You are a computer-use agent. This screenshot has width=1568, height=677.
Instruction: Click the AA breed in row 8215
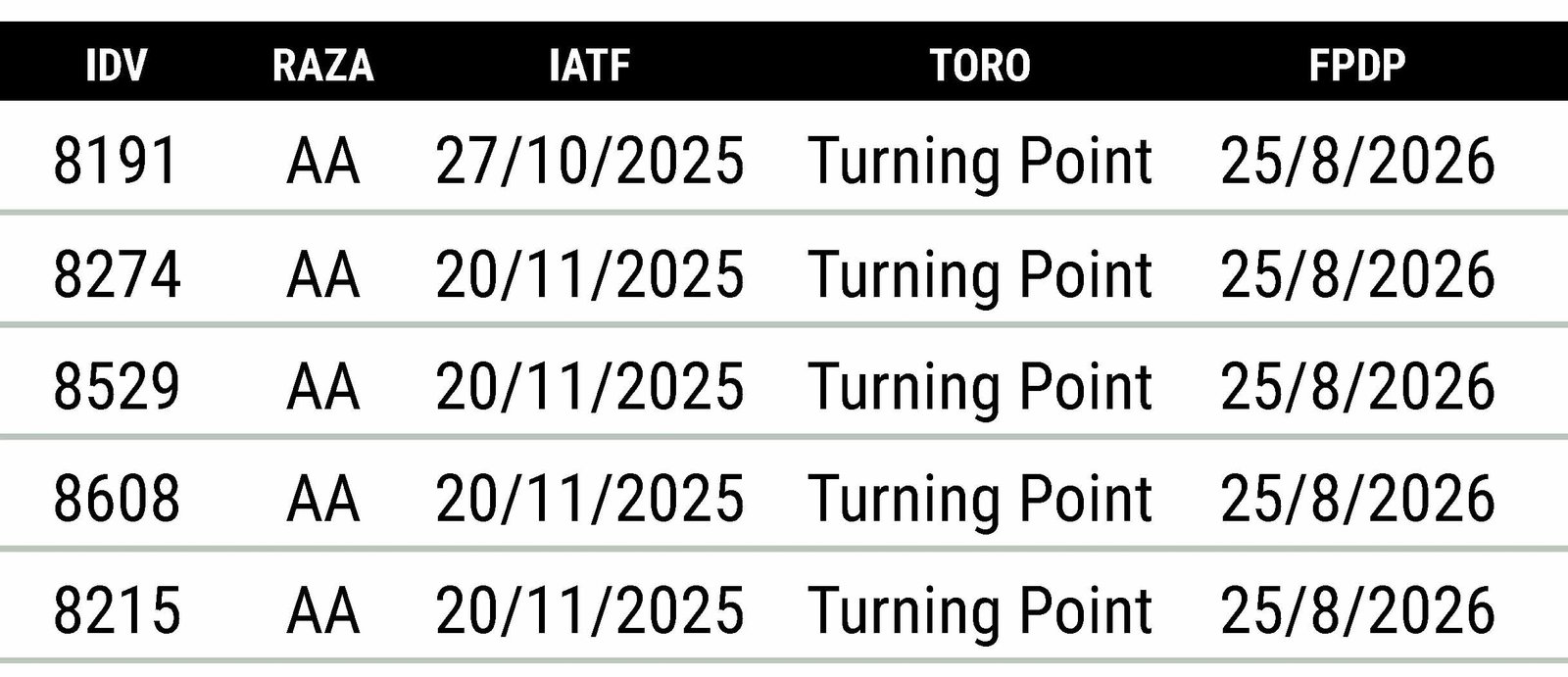pyautogui.click(x=323, y=610)
